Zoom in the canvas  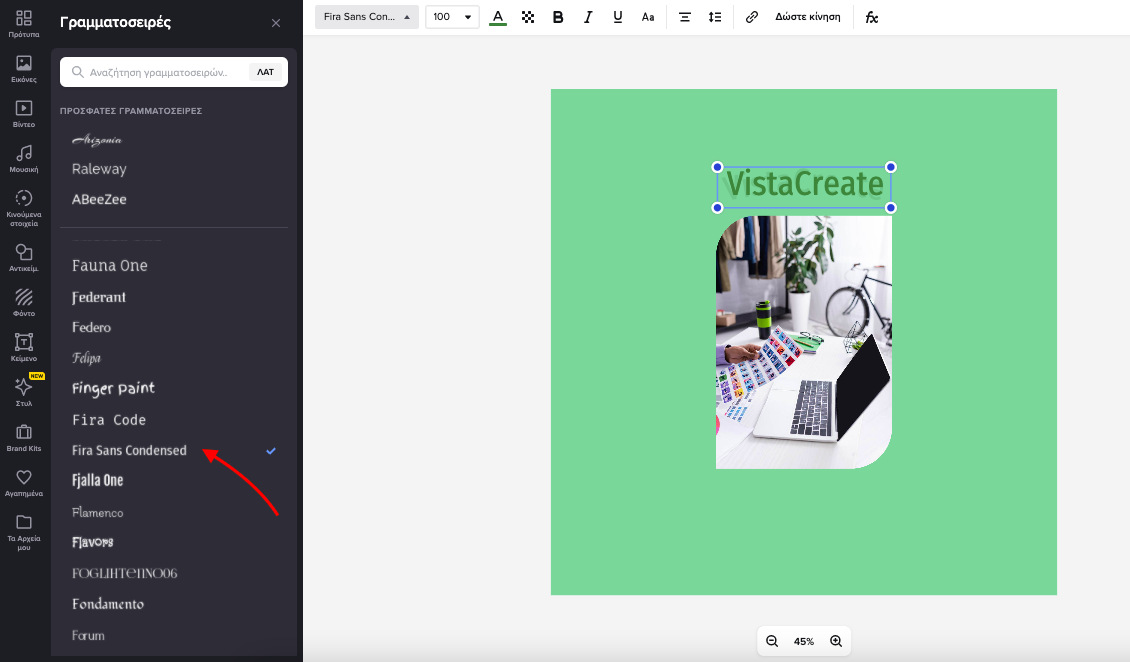836,641
